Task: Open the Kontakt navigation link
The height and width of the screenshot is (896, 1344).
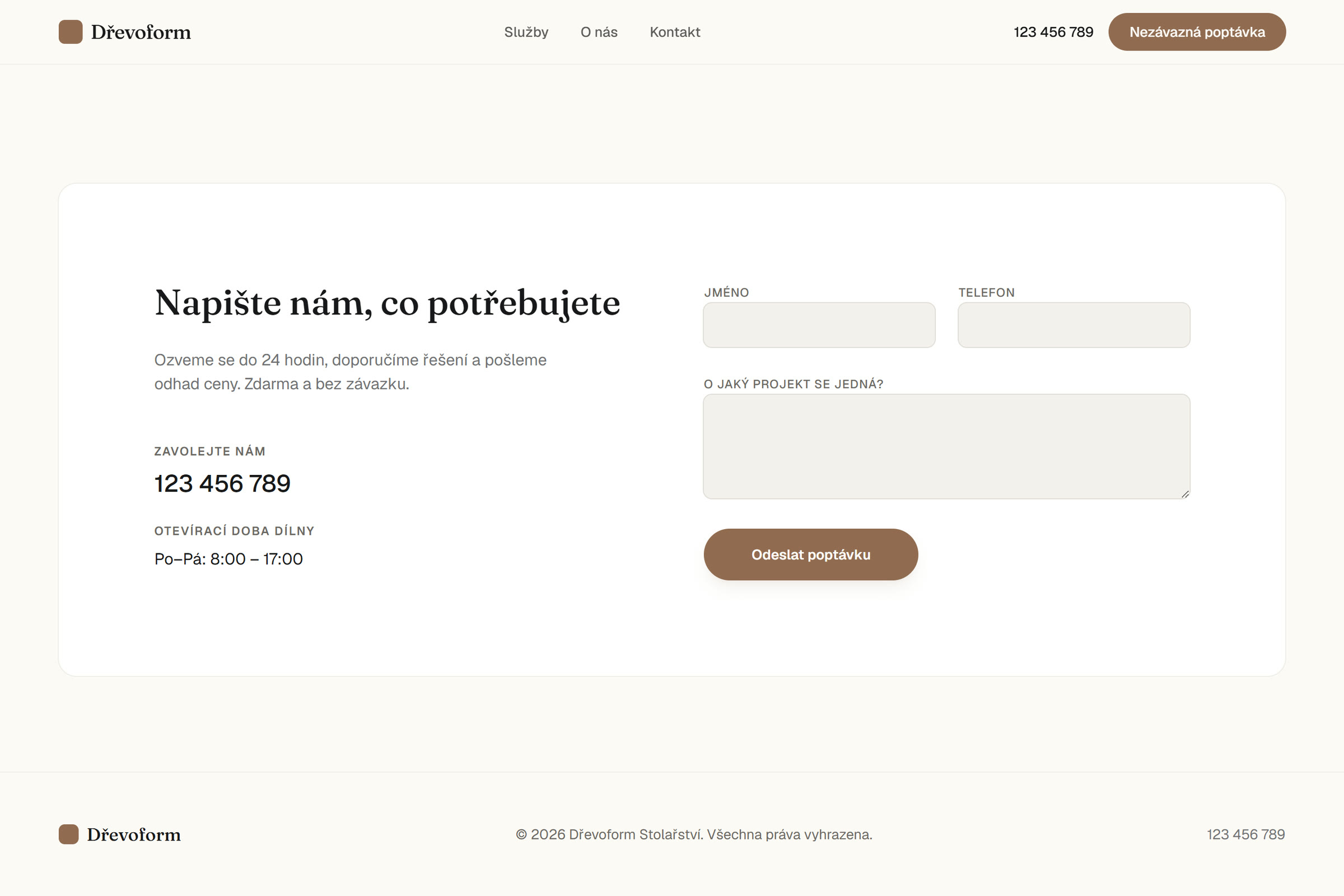Action: click(x=675, y=32)
